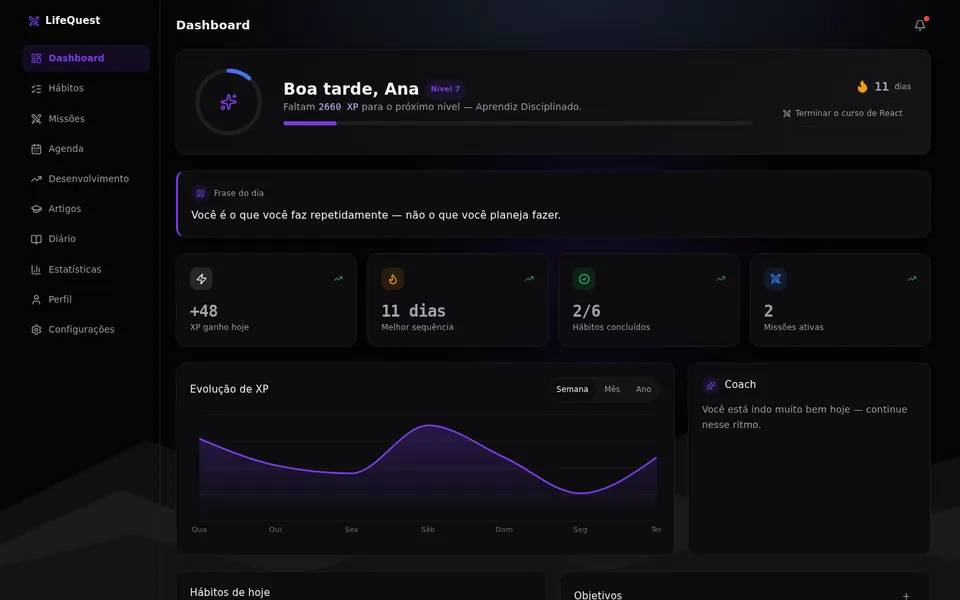Go to Hábitos page
The height and width of the screenshot is (600, 960).
(86, 88)
